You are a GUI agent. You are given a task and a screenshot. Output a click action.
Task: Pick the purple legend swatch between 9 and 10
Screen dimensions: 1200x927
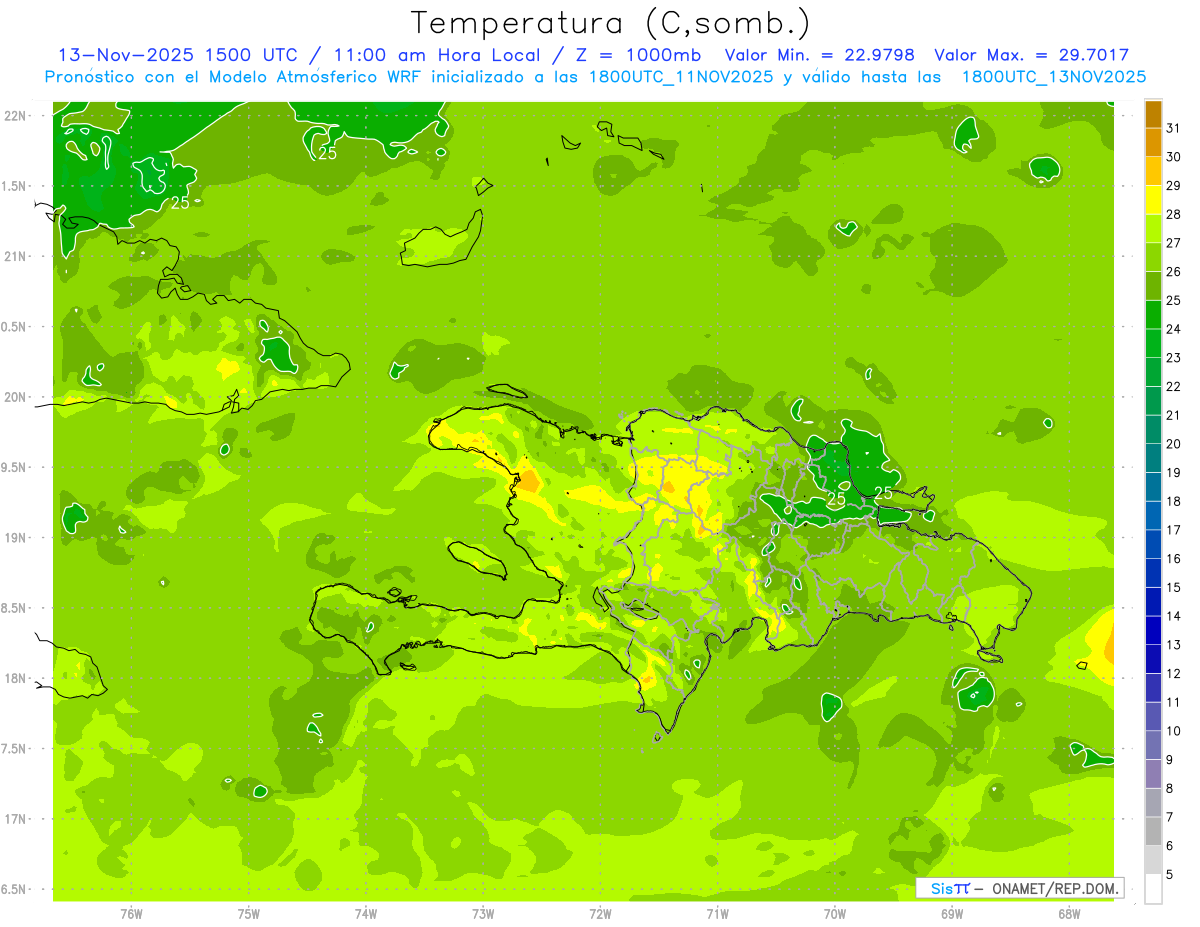[x=1153, y=746]
